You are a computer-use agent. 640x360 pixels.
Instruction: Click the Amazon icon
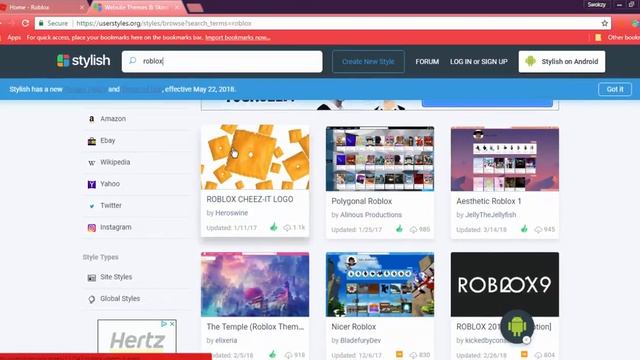[92, 119]
